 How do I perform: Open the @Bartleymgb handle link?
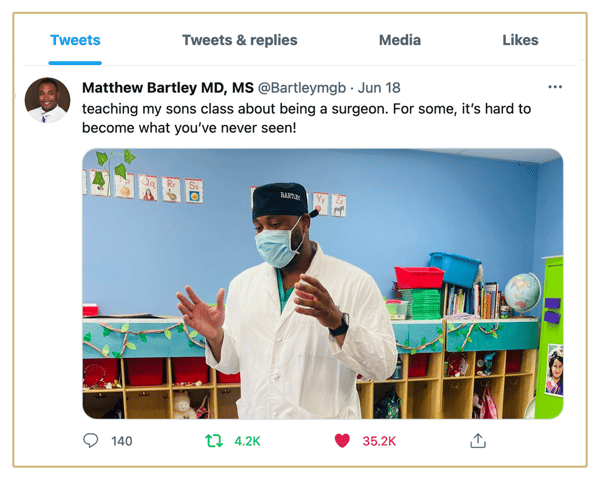303,87
